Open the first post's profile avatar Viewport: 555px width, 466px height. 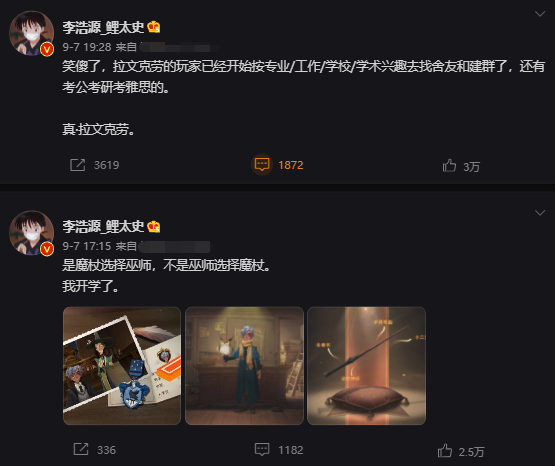tap(32, 33)
